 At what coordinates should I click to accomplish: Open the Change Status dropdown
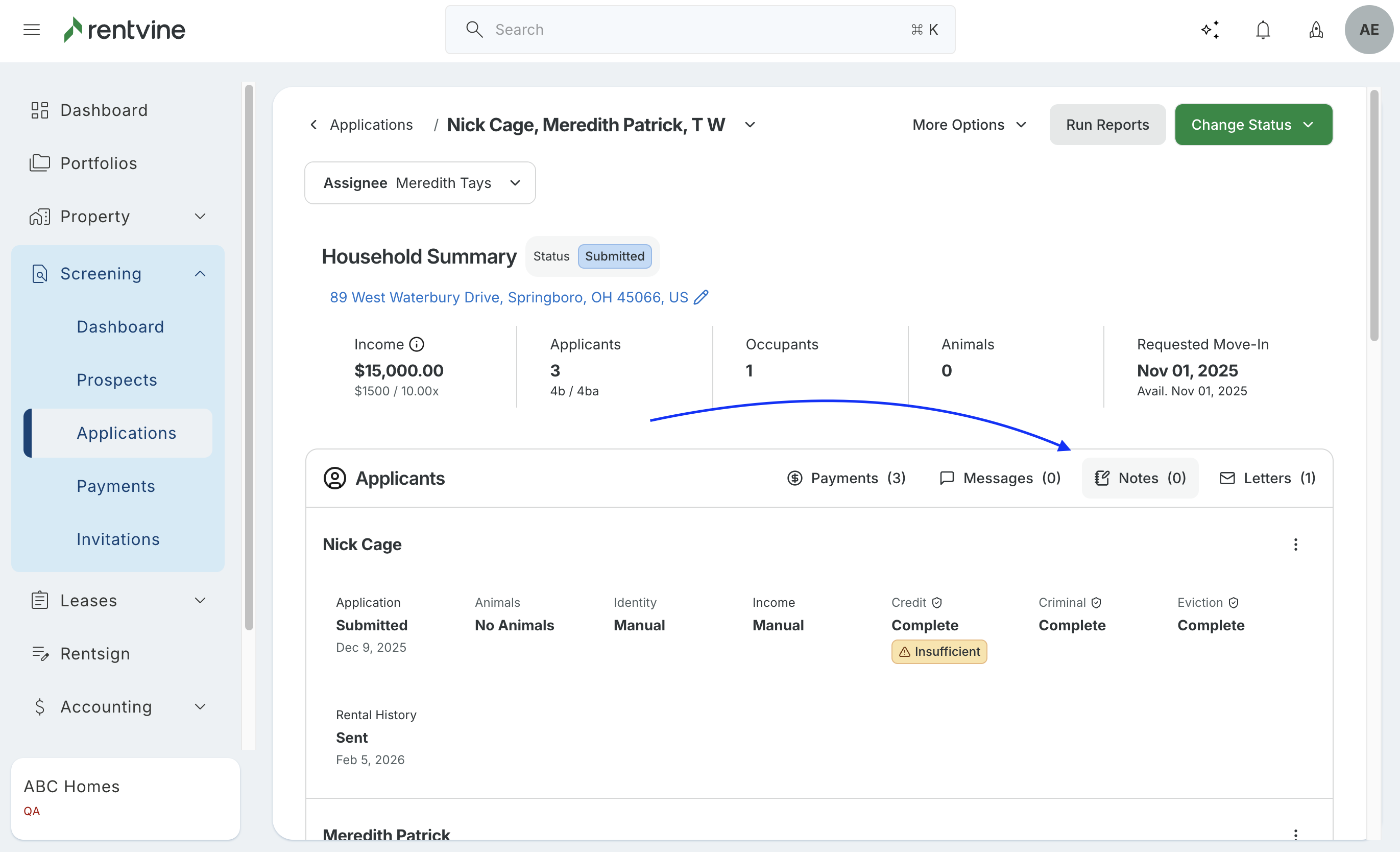1253,125
